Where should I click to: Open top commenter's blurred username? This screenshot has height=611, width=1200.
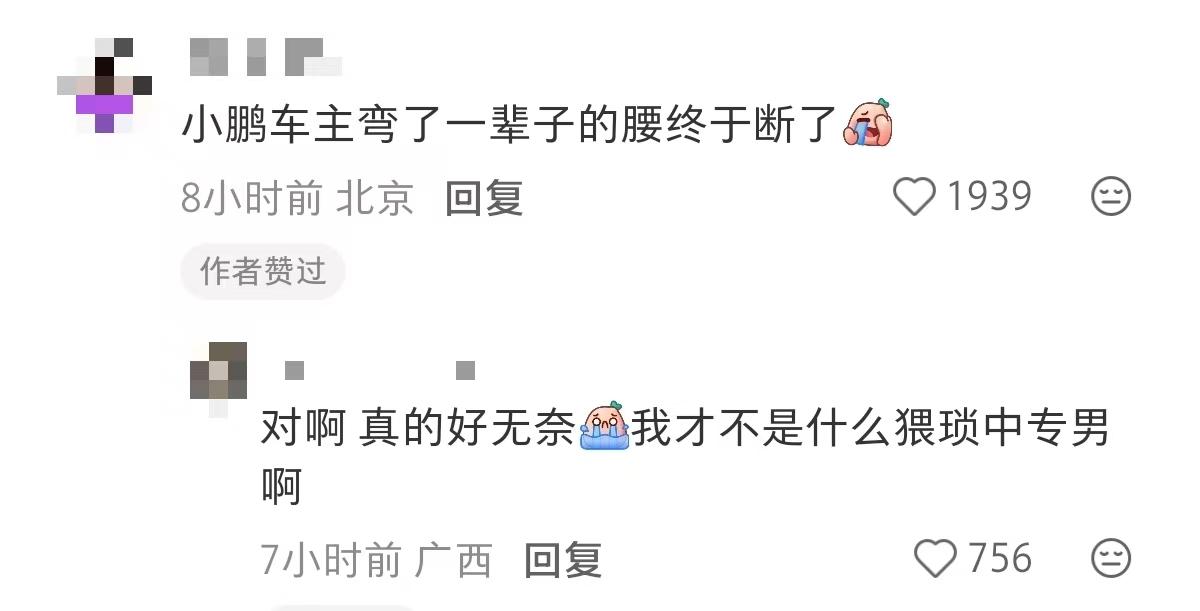[x=266, y=57]
